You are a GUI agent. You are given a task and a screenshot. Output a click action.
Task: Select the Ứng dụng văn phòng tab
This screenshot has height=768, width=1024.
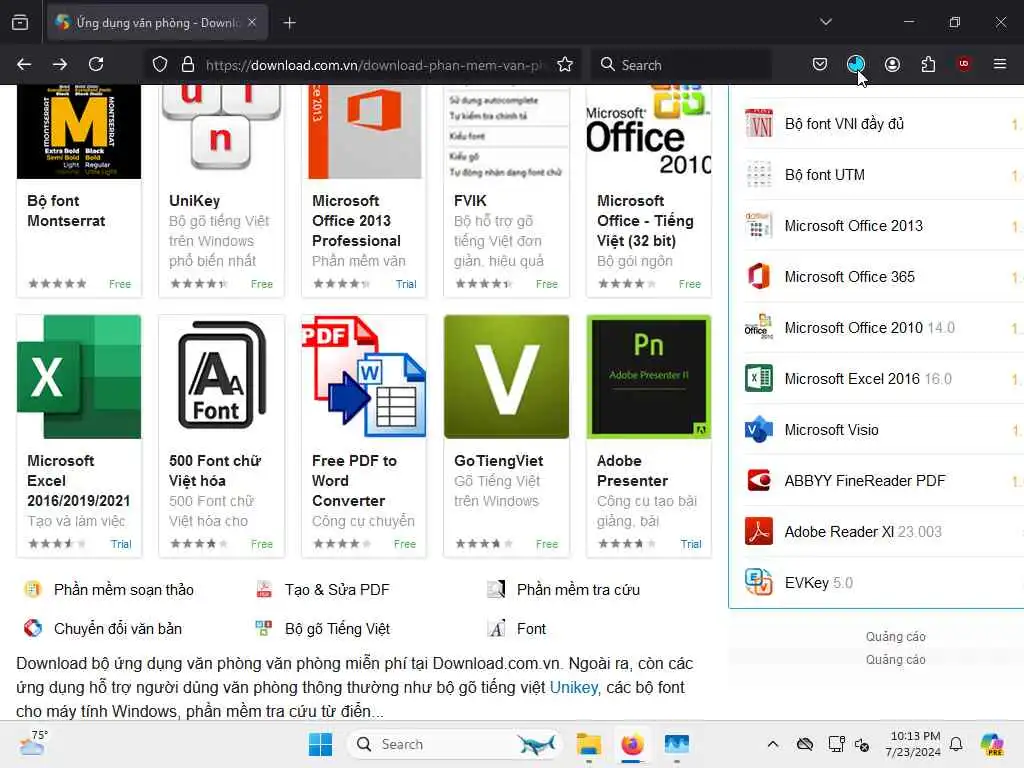(x=157, y=23)
